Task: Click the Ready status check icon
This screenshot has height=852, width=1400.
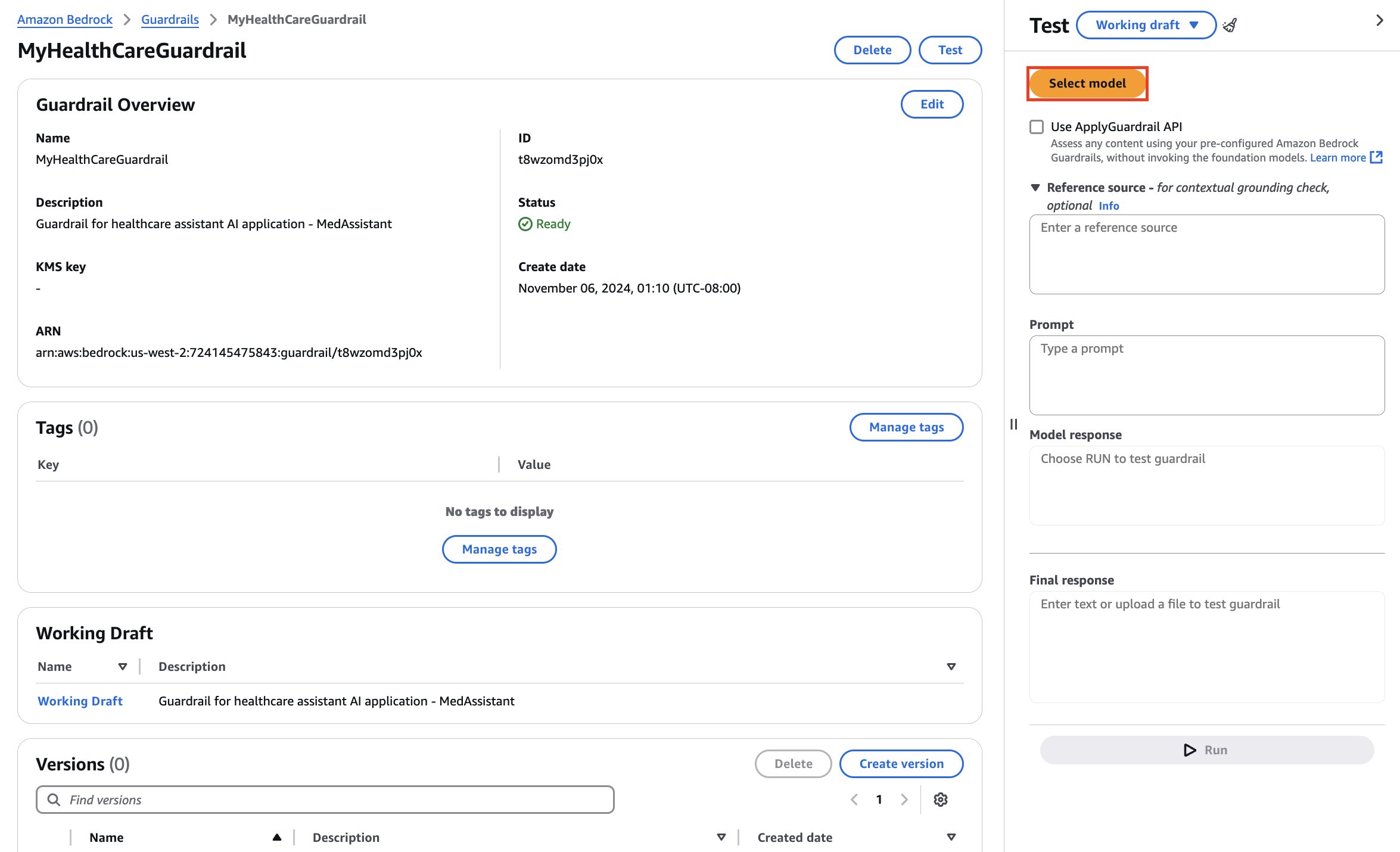Action: [525, 224]
